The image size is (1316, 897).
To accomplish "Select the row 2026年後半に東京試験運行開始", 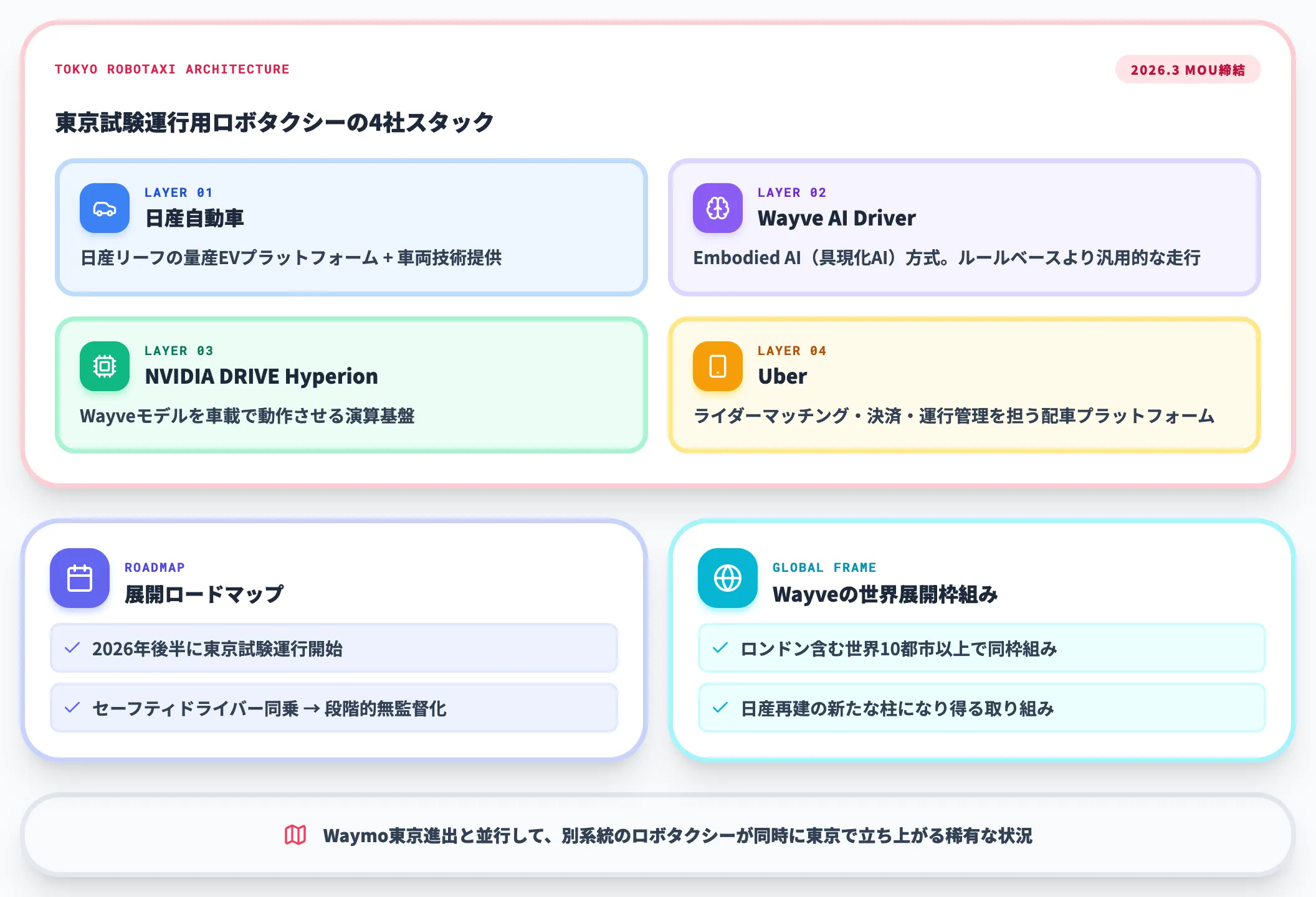I will (334, 648).
